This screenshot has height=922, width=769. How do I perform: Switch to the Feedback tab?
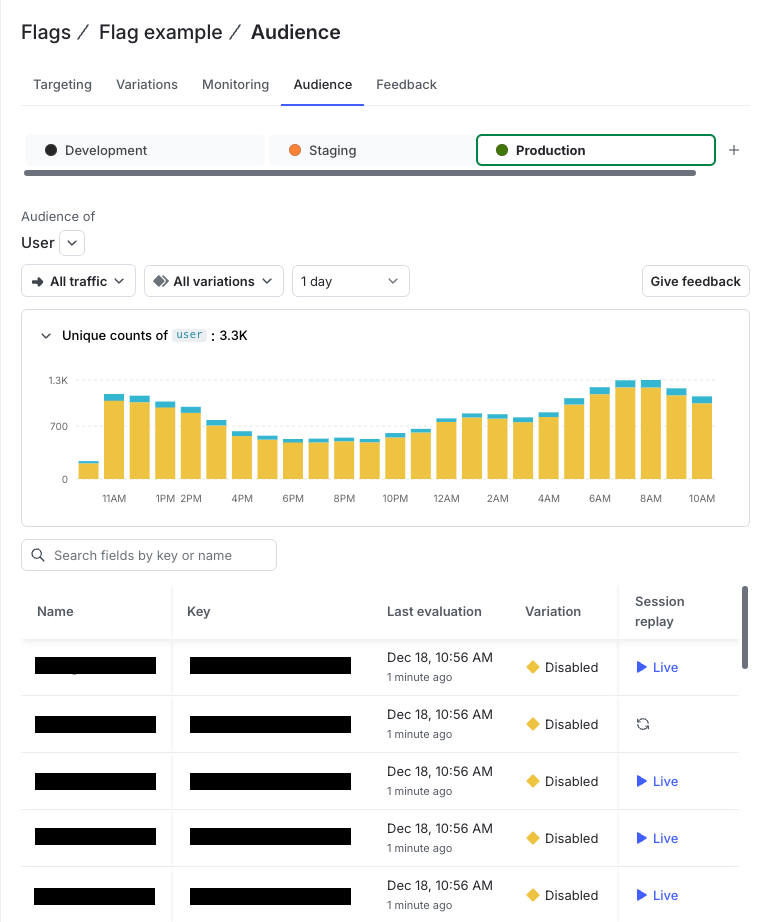406,84
